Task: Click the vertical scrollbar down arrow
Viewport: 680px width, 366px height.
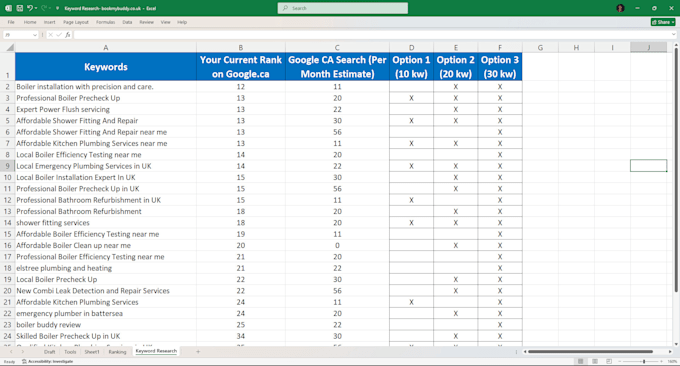Action: pyautogui.click(x=676, y=343)
